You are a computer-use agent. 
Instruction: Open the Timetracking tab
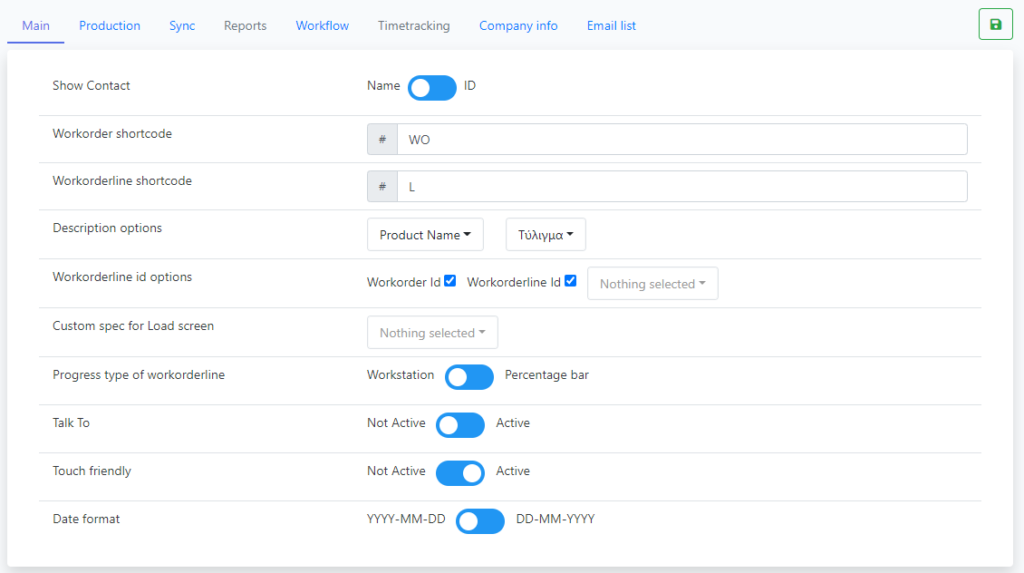[x=414, y=25]
